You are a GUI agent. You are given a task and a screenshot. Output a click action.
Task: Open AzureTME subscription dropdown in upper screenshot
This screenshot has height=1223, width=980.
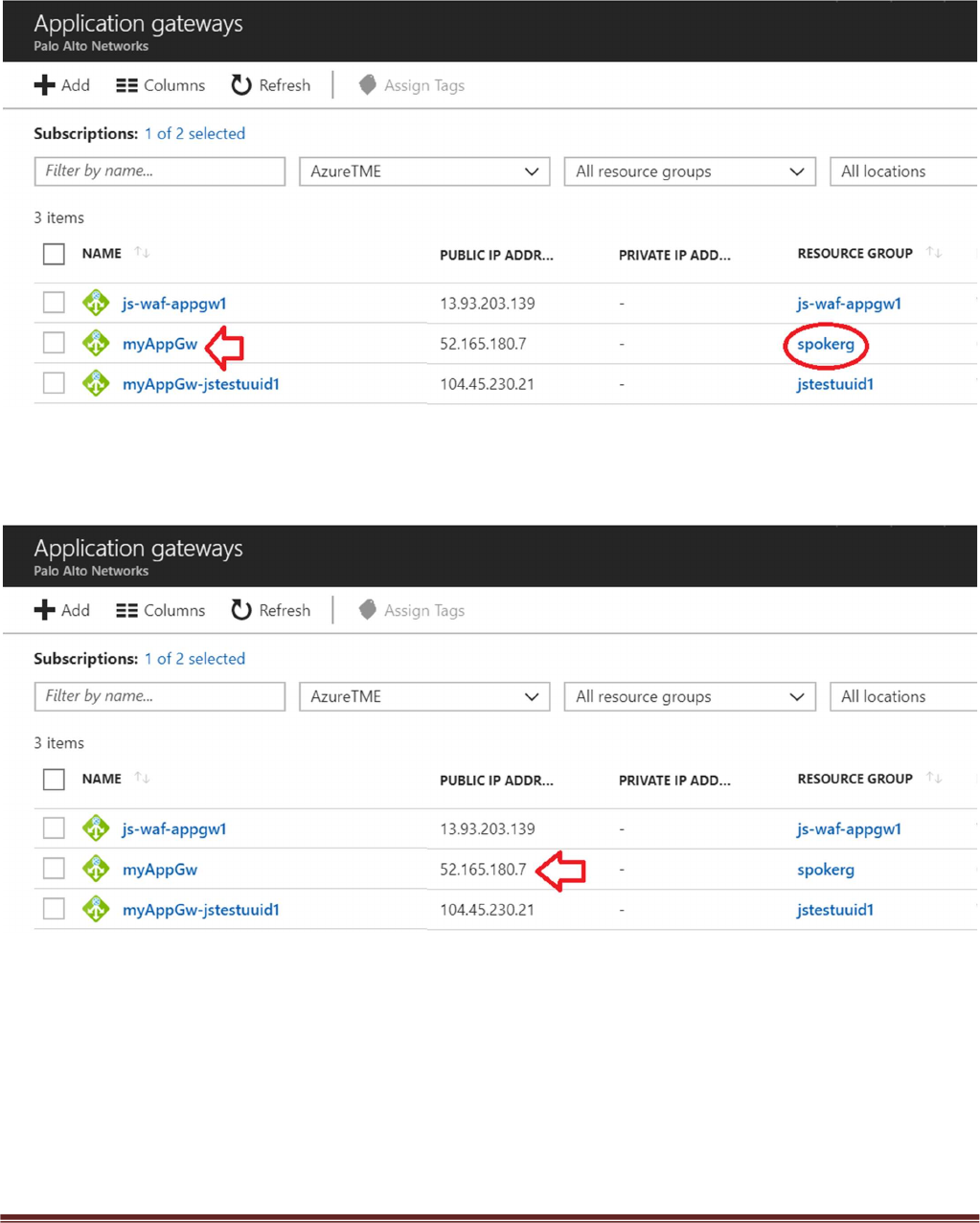point(424,171)
